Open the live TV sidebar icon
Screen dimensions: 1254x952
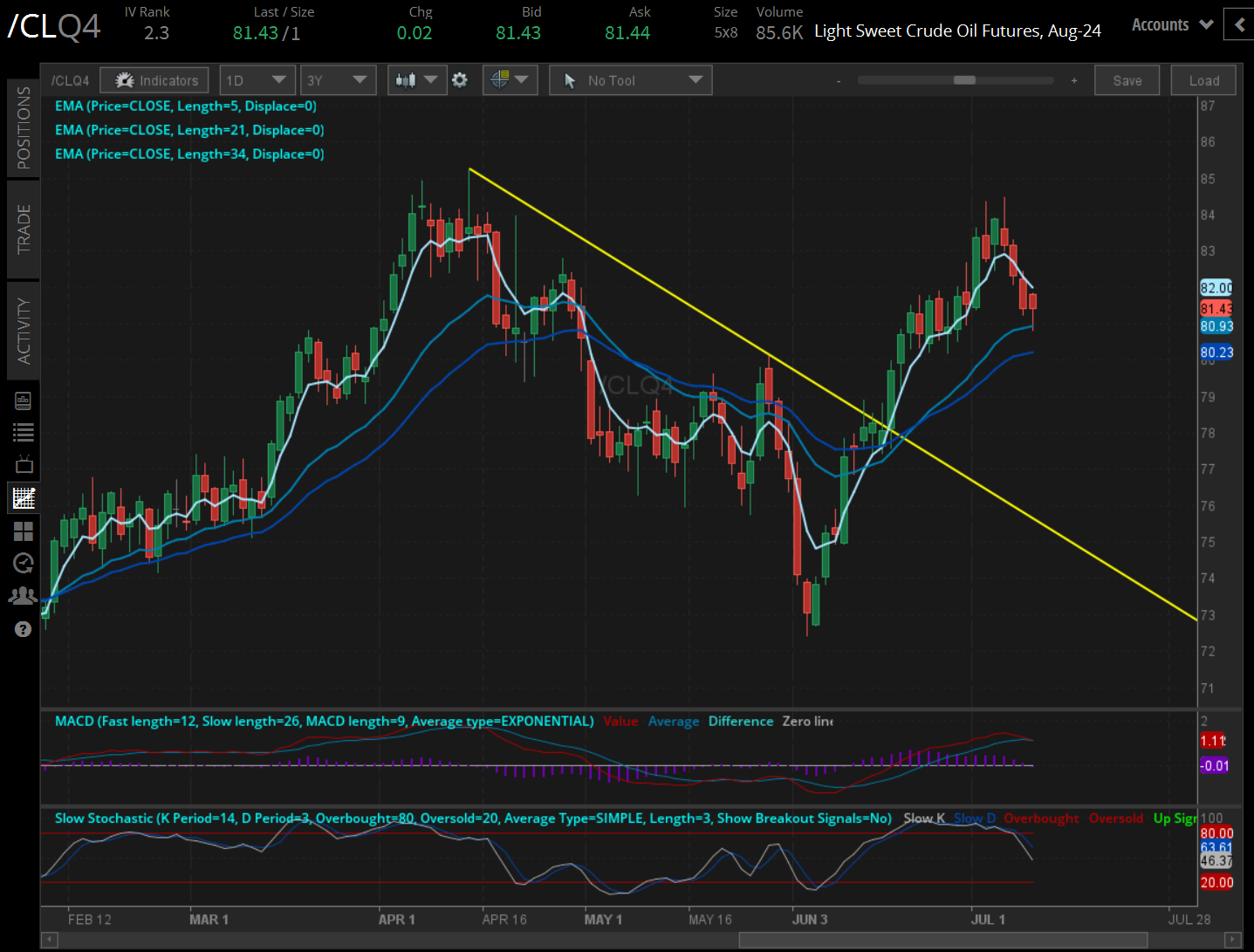tap(24, 464)
